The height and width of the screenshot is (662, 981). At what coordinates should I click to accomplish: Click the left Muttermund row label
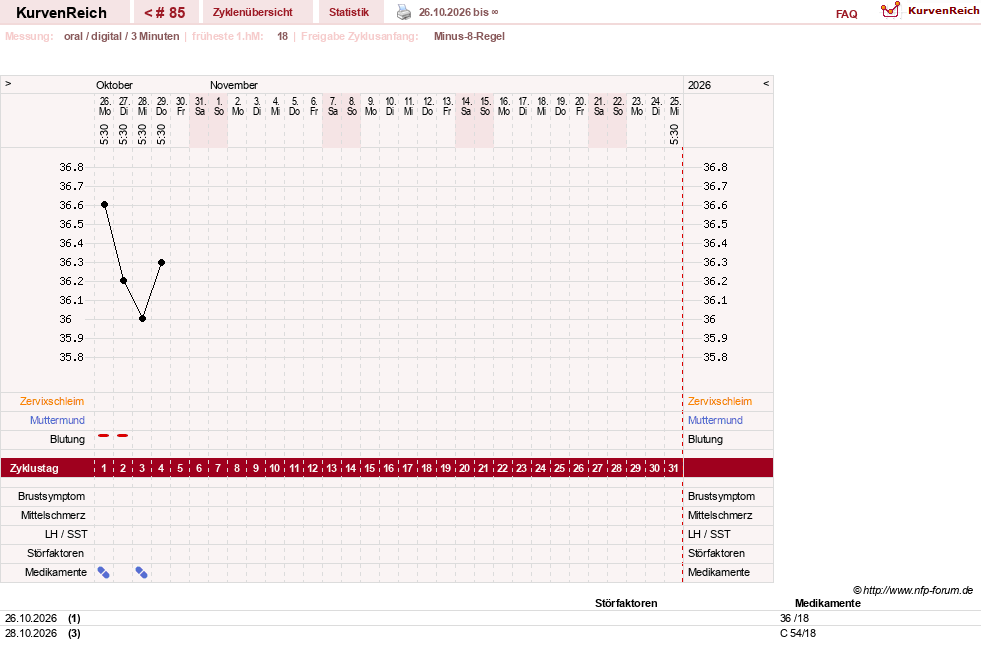tap(57, 420)
